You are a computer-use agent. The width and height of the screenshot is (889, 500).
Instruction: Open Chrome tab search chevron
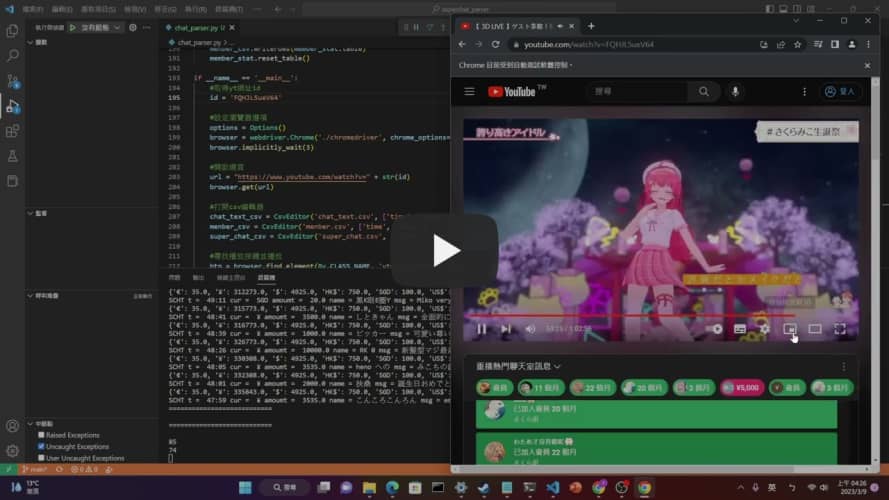pos(796,21)
